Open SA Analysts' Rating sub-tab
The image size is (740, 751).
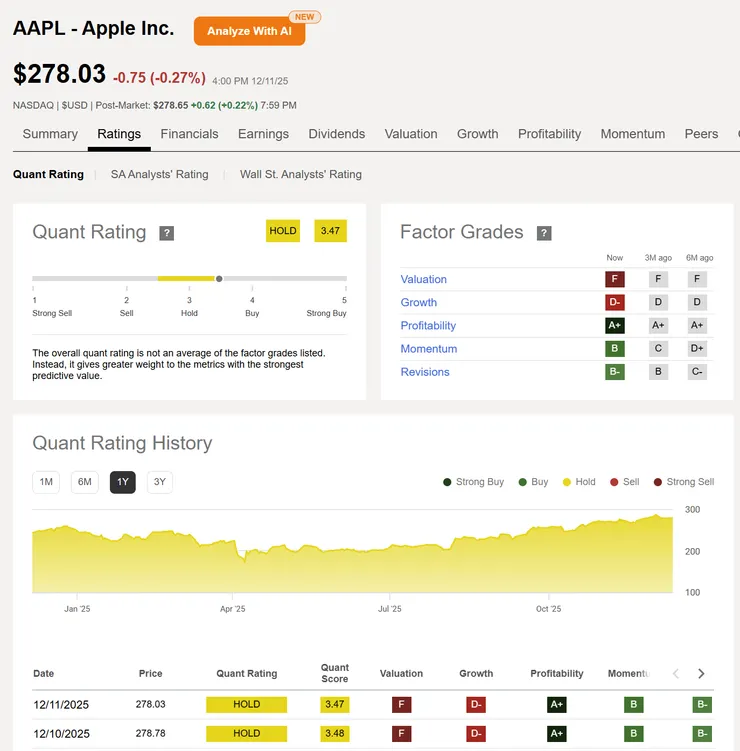pyautogui.click(x=159, y=174)
